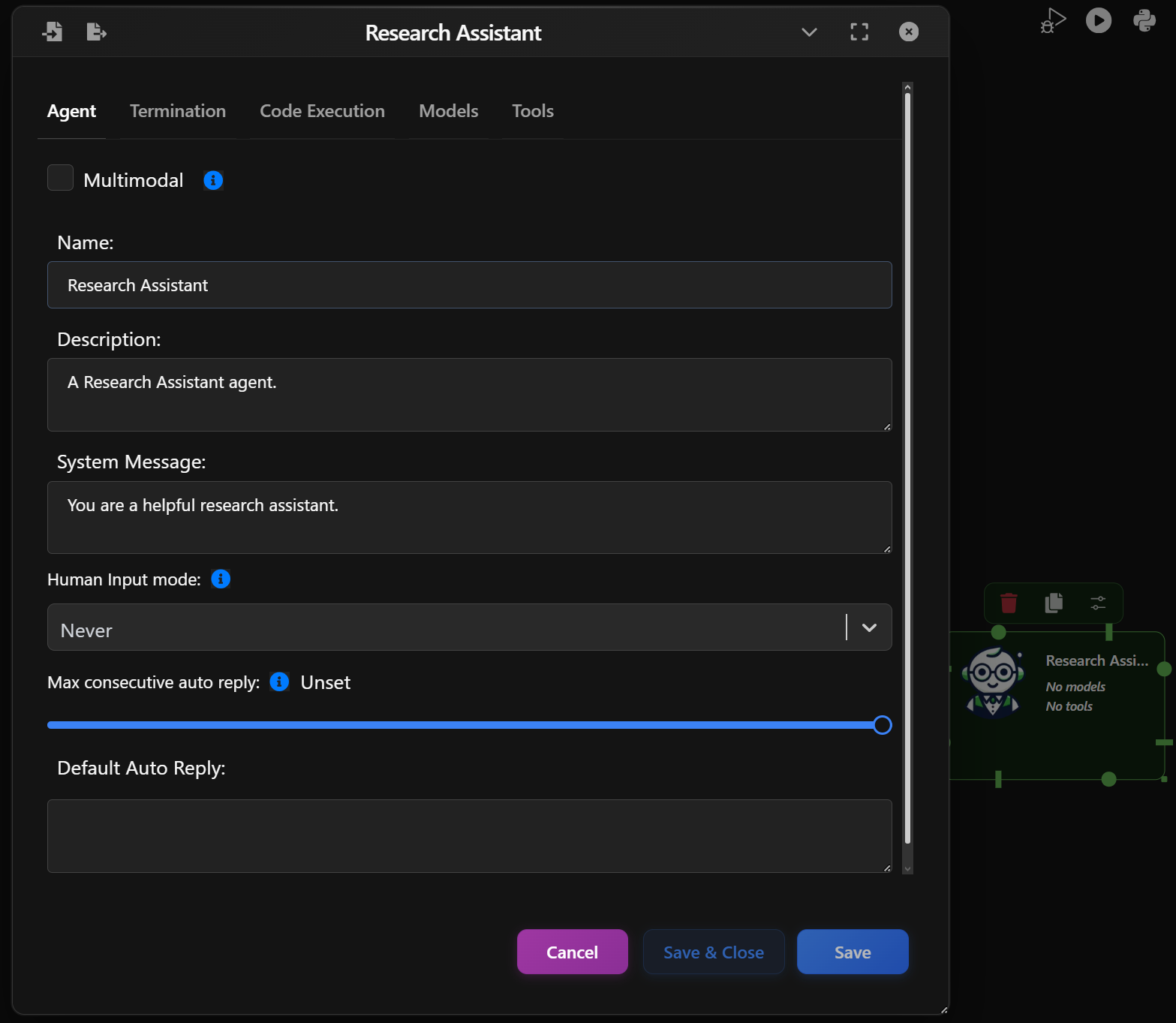Click inside the Default Auto Reply field

click(469, 835)
